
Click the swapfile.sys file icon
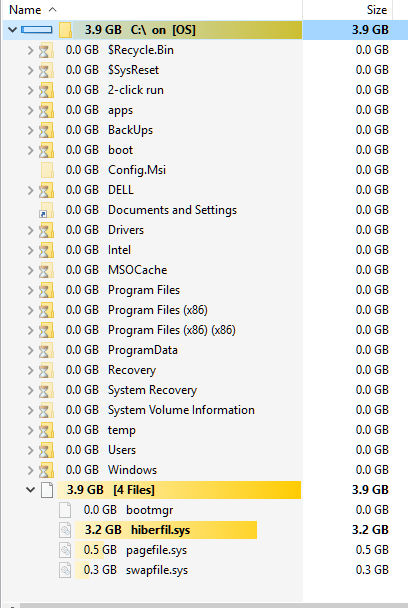[65, 570]
